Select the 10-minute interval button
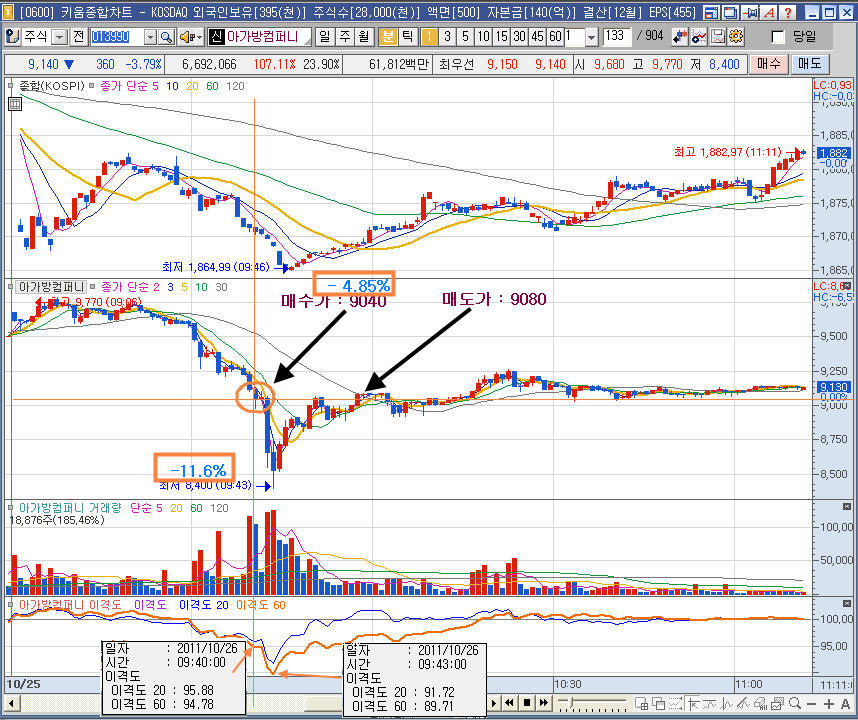 (x=483, y=37)
